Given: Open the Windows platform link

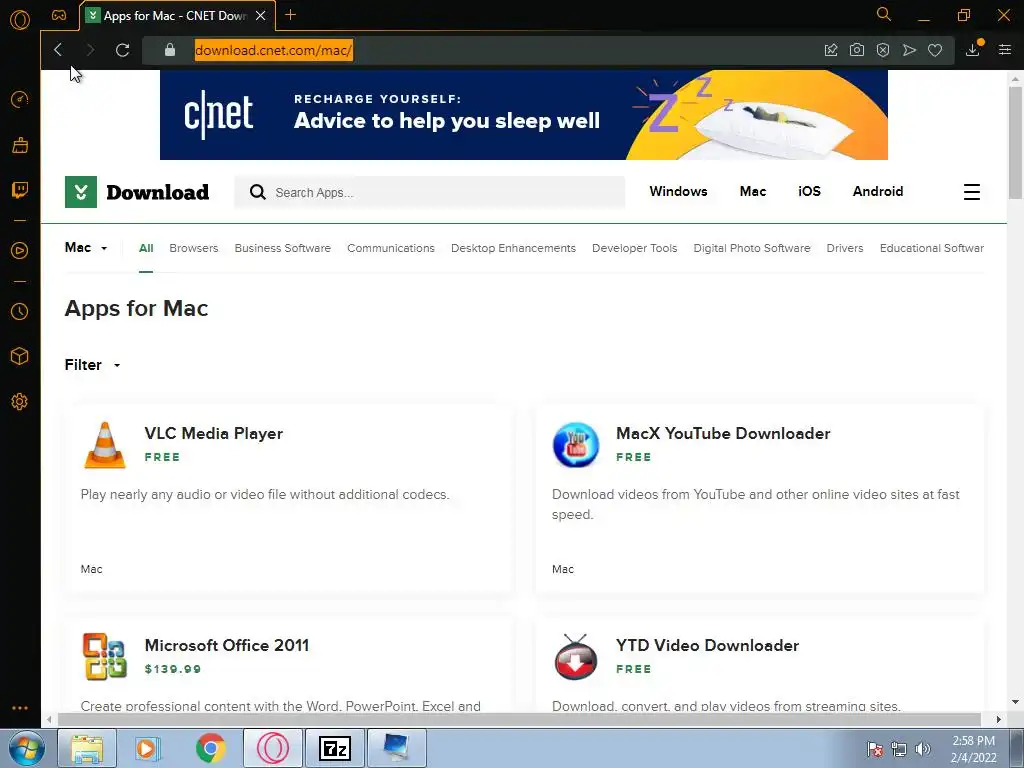Looking at the screenshot, I should [x=678, y=191].
